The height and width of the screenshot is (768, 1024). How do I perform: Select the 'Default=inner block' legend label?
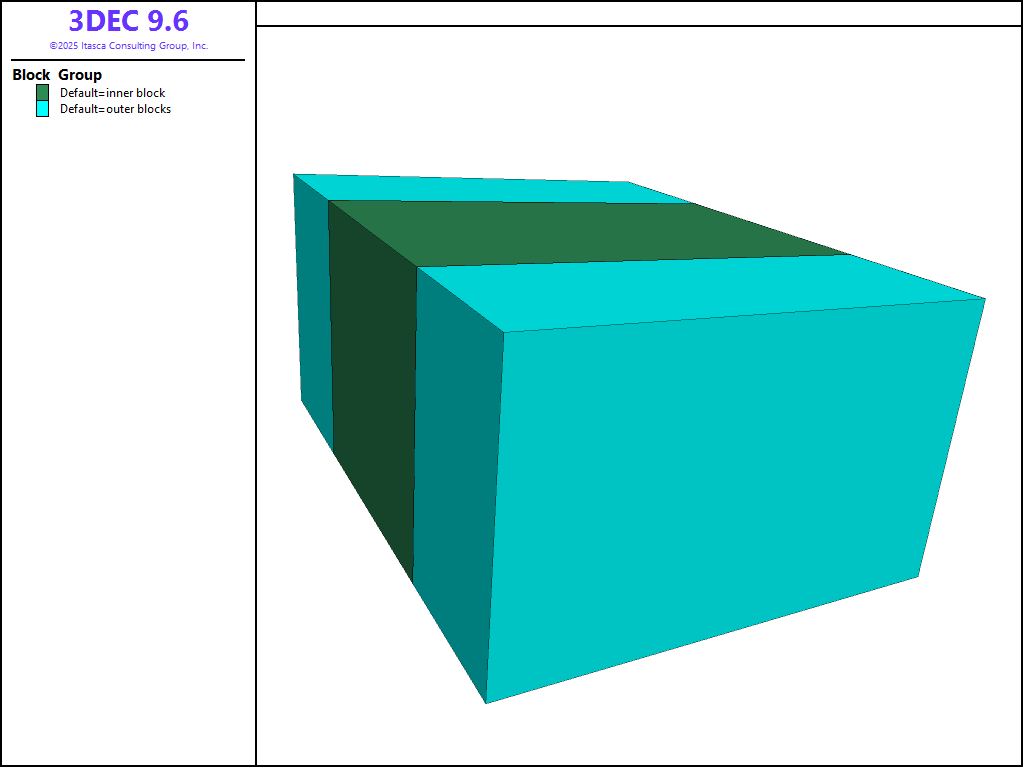tap(112, 93)
